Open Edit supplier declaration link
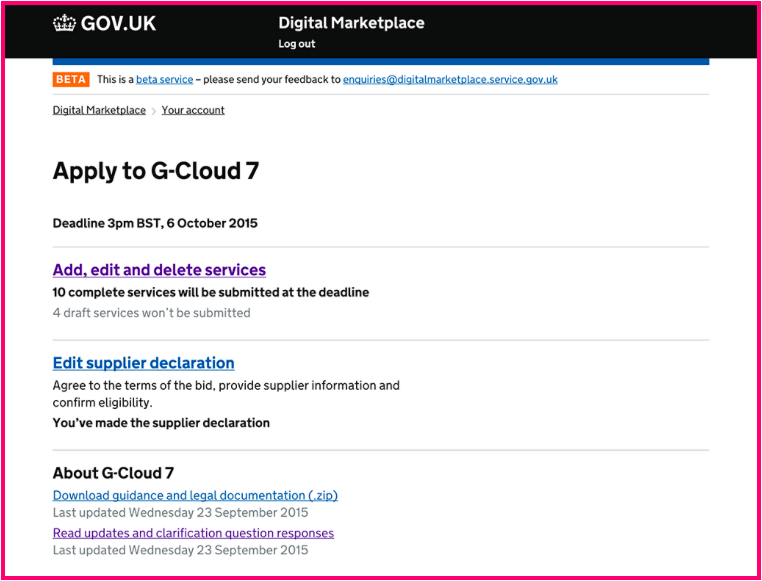 tap(143, 363)
